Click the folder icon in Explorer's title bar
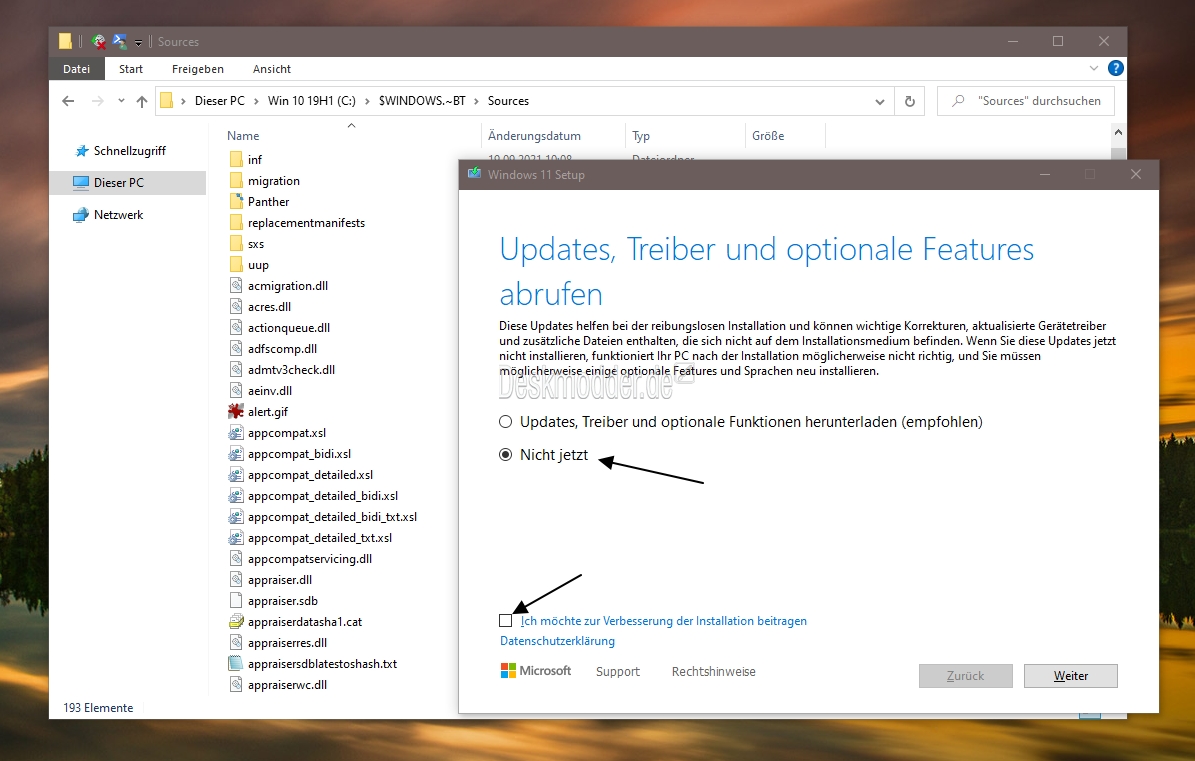Viewport: 1195px width, 761px height. [x=66, y=41]
